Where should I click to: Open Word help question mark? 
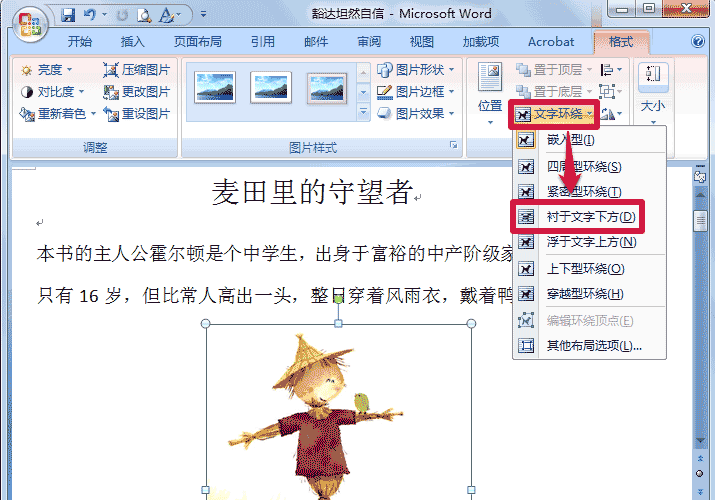click(x=698, y=41)
